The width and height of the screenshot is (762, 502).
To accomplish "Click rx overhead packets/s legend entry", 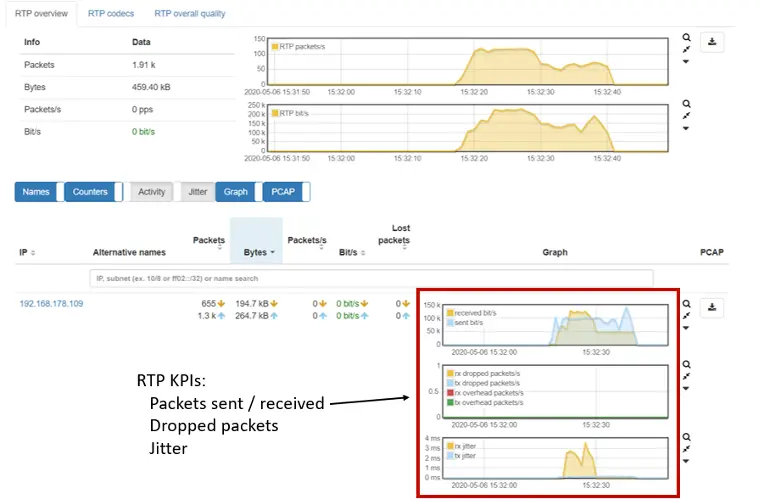I will click(485, 393).
